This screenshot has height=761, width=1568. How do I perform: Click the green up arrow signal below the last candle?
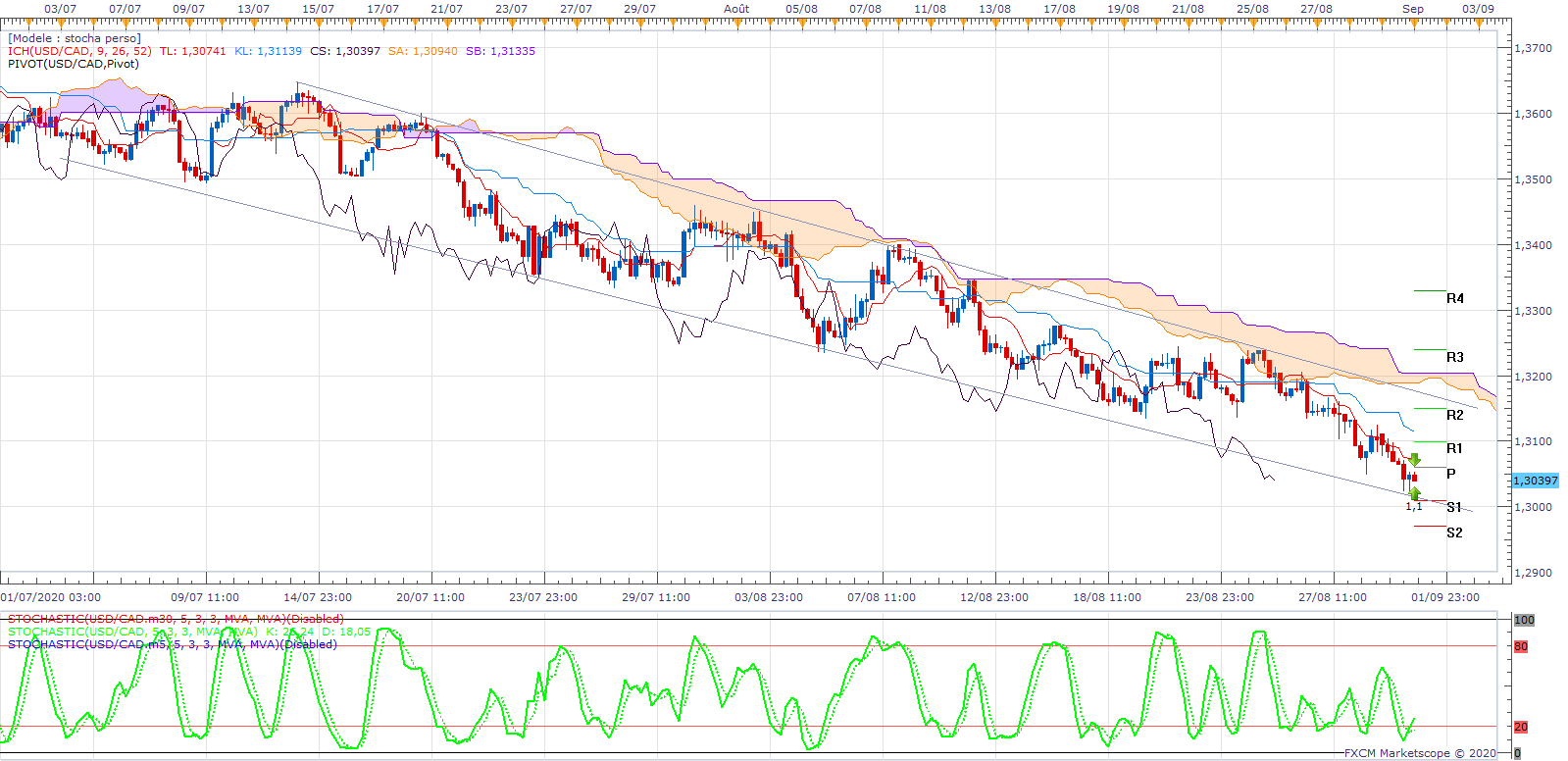pos(1414,493)
